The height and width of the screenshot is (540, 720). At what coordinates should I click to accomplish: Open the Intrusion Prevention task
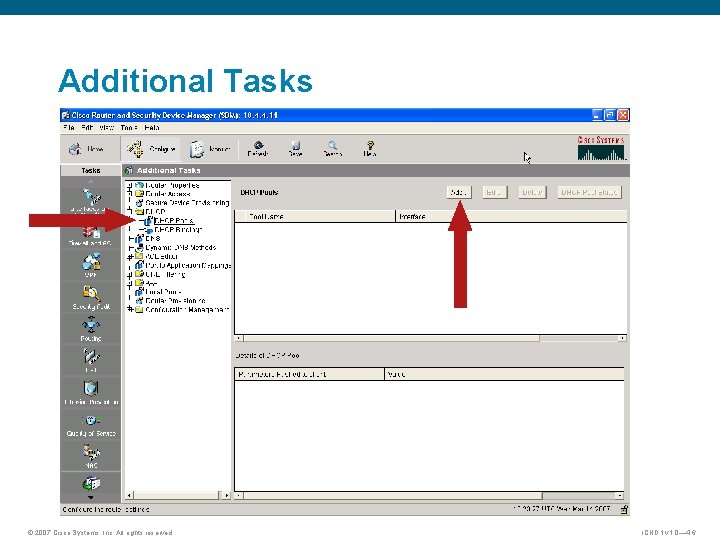[x=91, y=393]
